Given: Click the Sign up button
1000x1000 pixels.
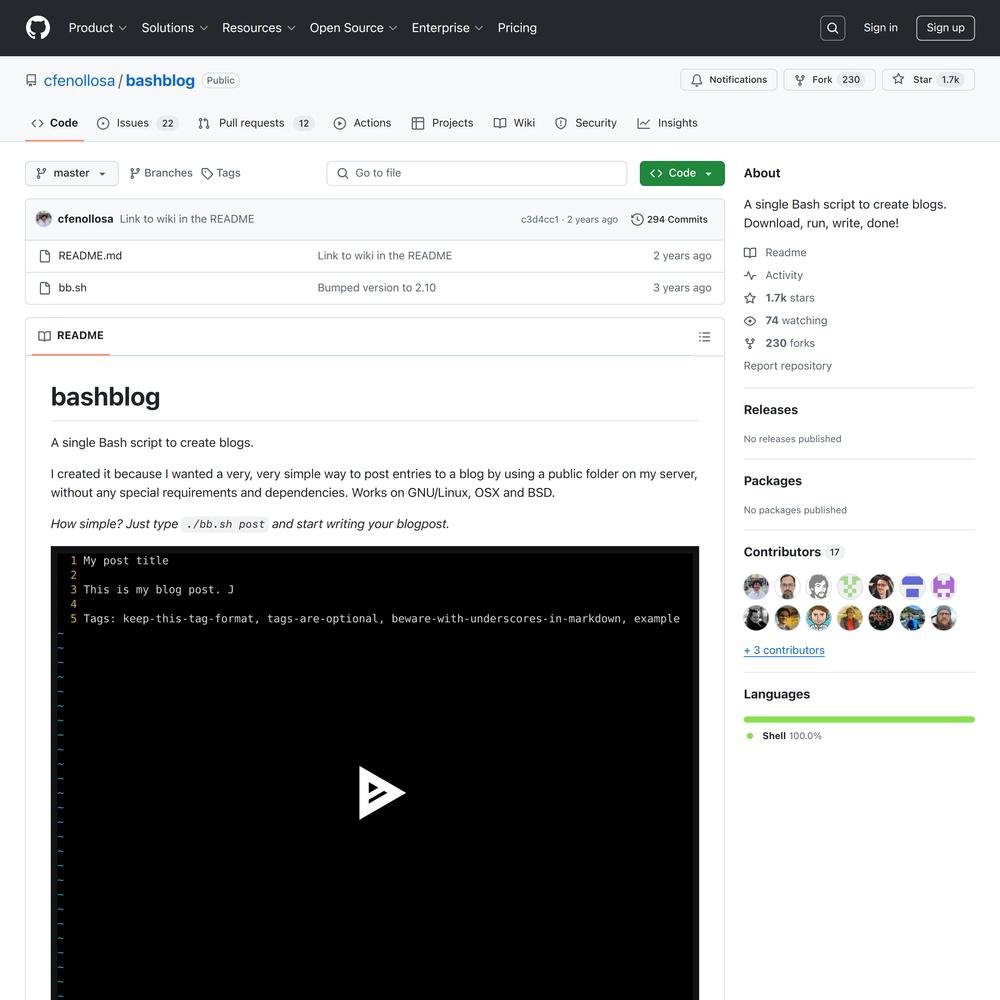Looking at the screenshot, I should 945,28.
